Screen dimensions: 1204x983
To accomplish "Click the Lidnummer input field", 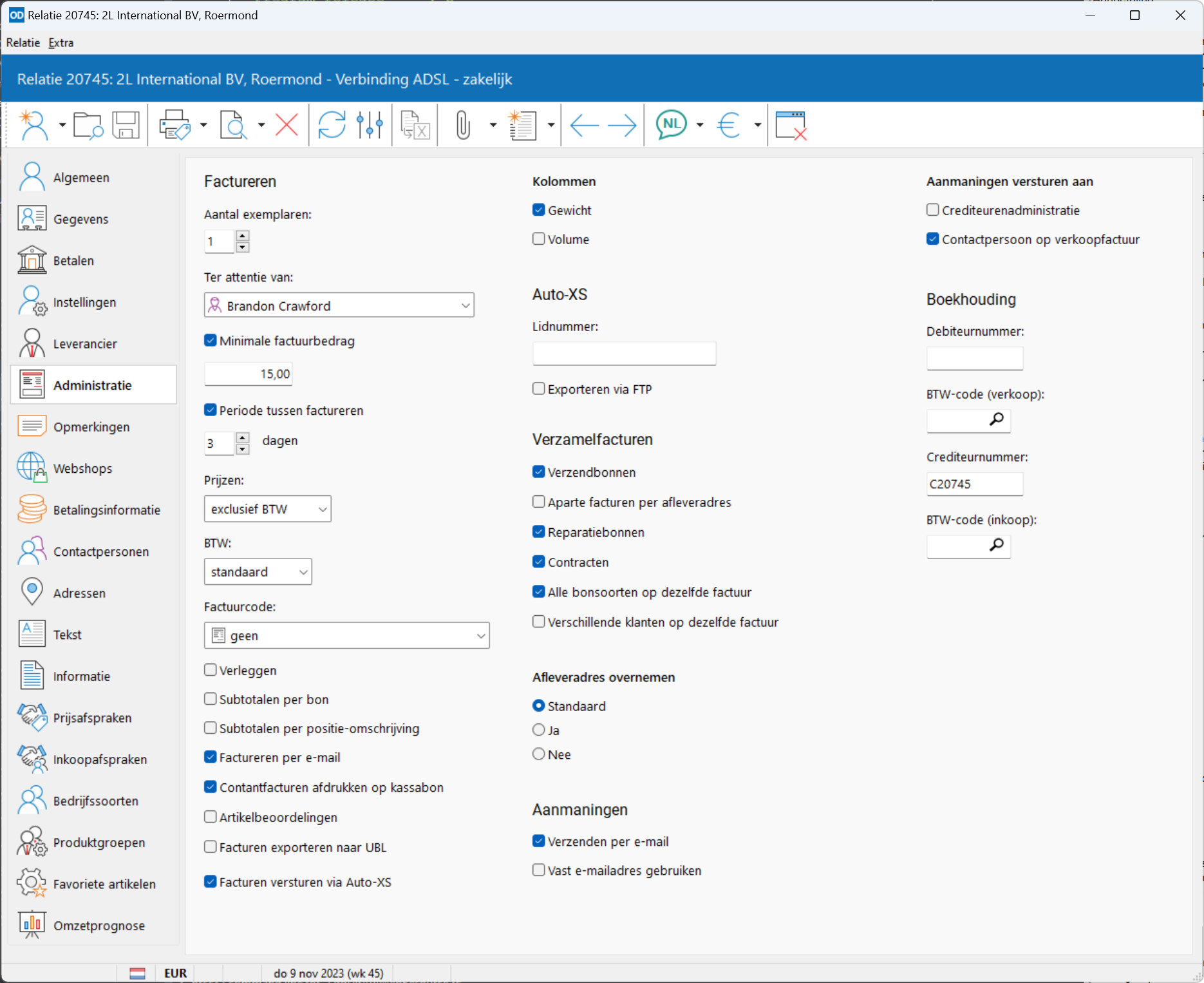I will [625, 353].
